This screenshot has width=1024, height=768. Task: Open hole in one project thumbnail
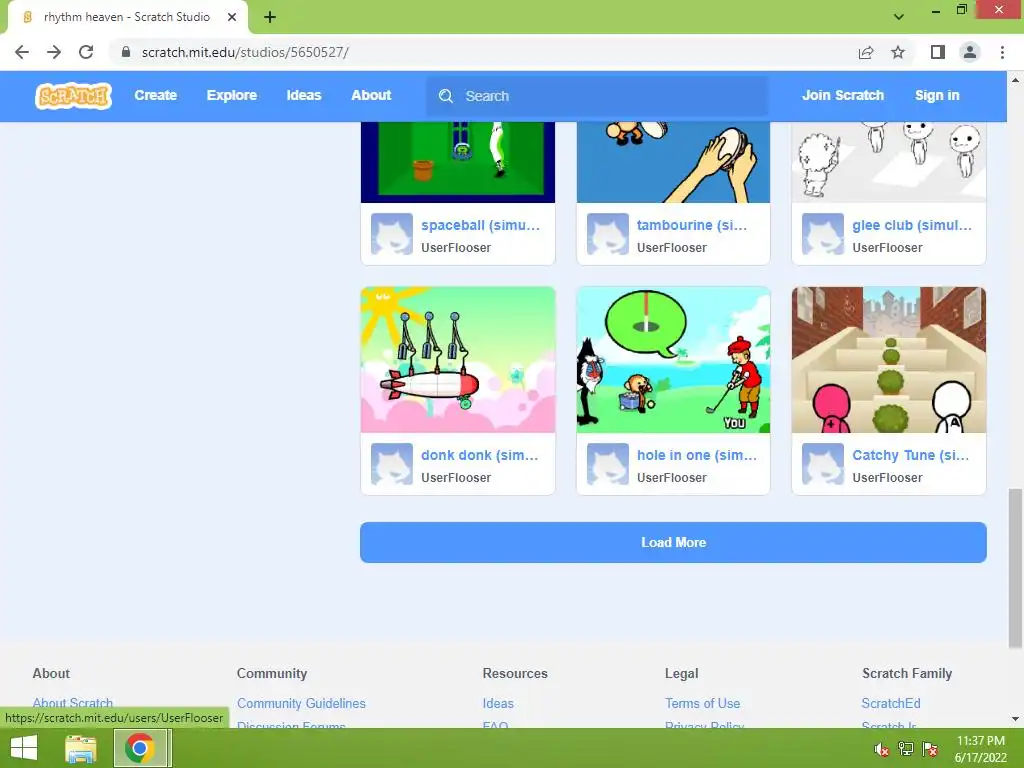pyautogui.click(x=673, y=360)
